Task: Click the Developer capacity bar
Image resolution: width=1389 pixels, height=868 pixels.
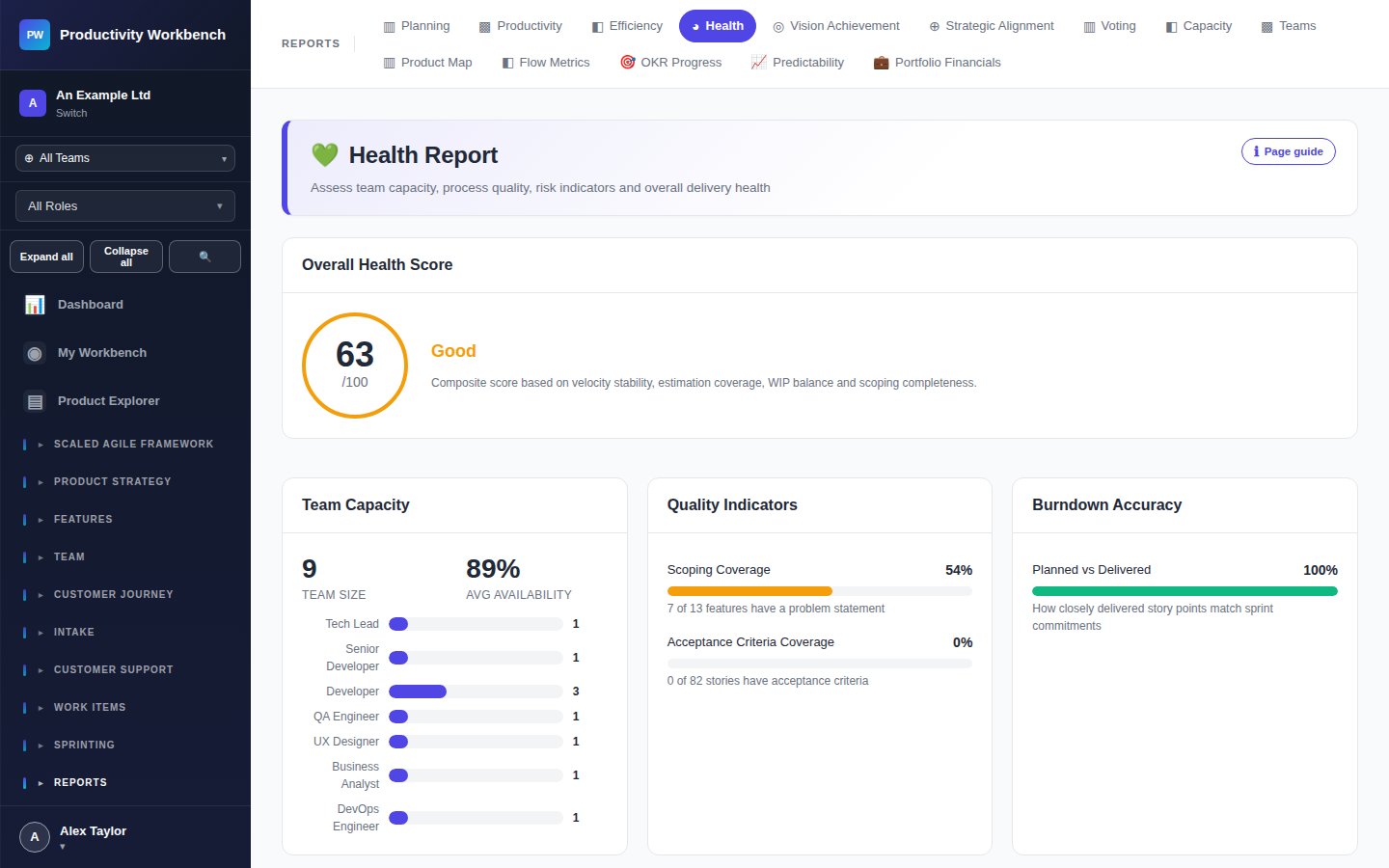Action: point(476,692)
